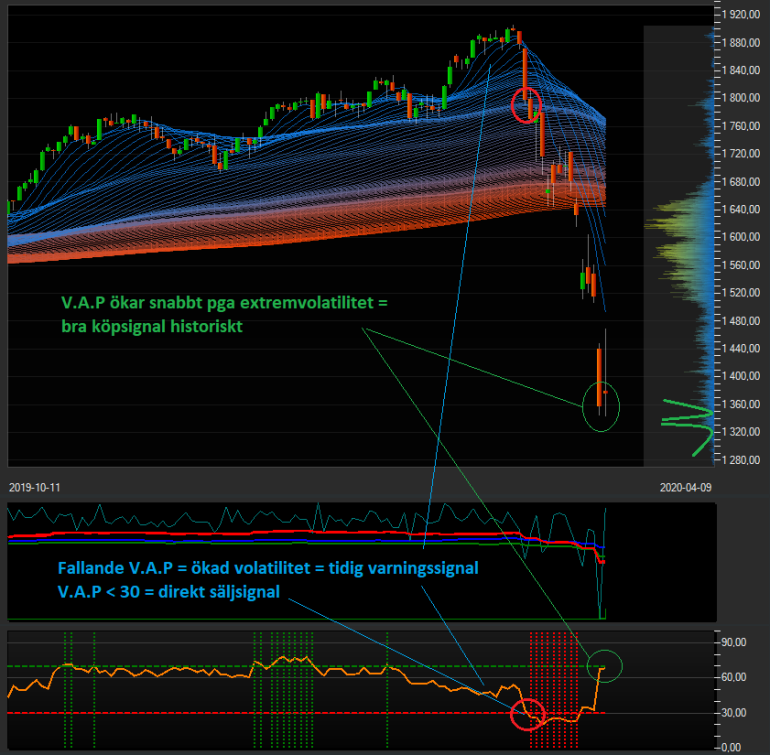The width and height of the screenshot is (770, 755).
Task: Select the green text 'V.A.P ökar snabbt pga extremvolatilitet ='
Action: tap(224, 303)
